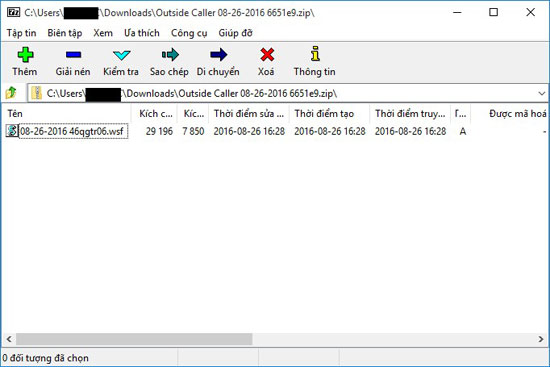This screenshot has width=550, height=367.
Task: Sort by Thời điểm truy... column header
Action: 410,114
